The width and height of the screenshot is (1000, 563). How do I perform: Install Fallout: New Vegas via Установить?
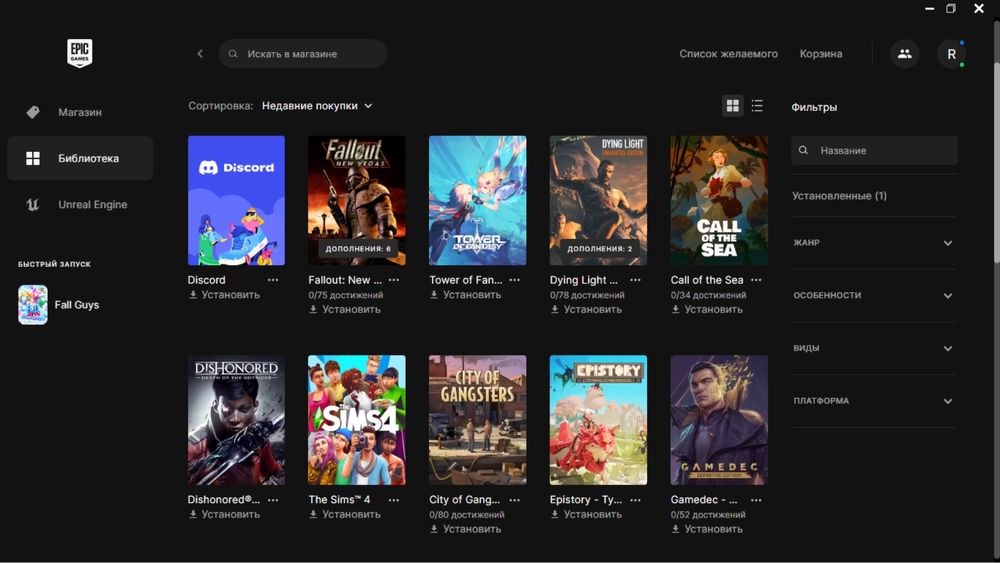click(345, 309)
